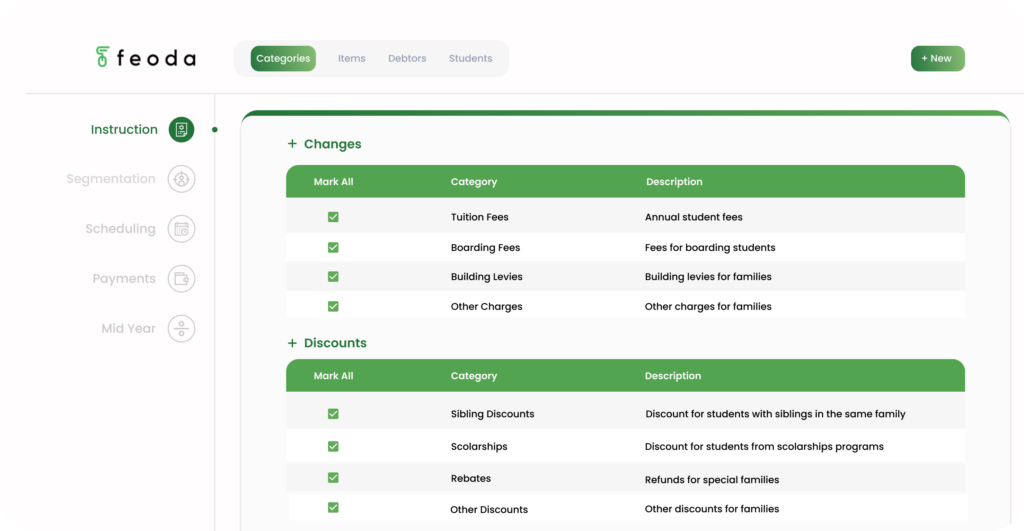
Task: Click Mark All in the Discounts table header
Action: tap(333, 376)
